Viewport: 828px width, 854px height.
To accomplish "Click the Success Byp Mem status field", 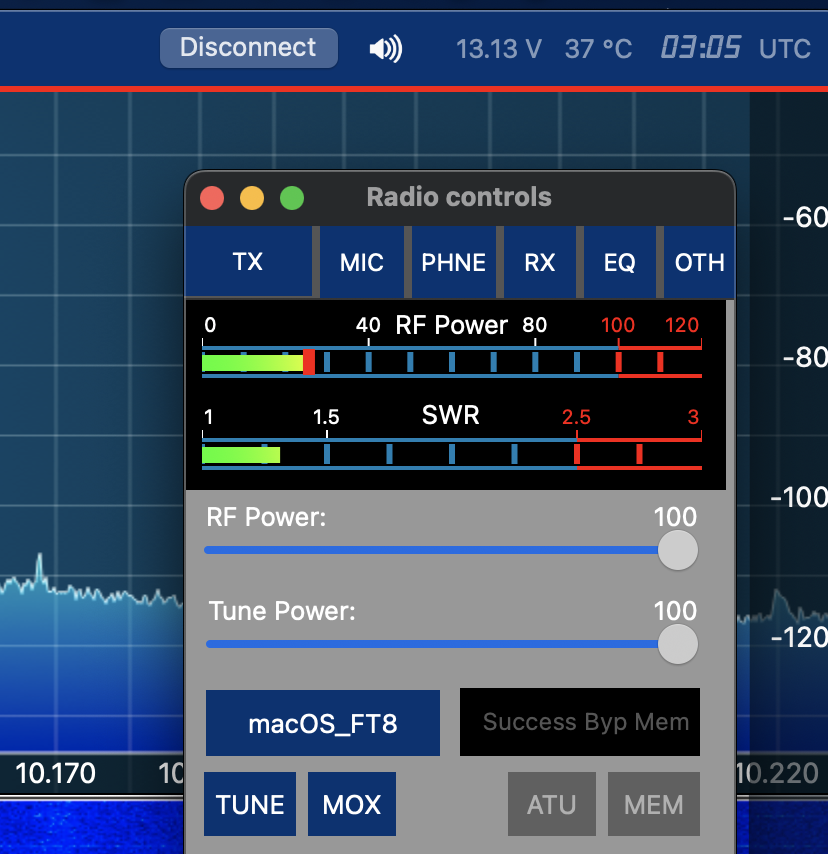I will point(580,722).
